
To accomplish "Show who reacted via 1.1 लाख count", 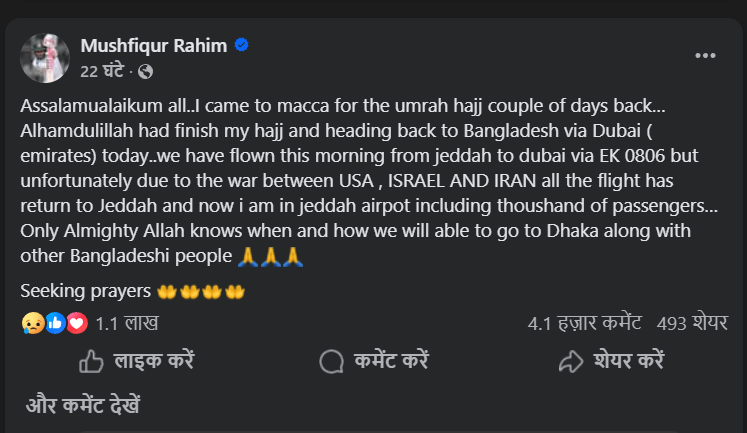I will click(x=126, y=324).
